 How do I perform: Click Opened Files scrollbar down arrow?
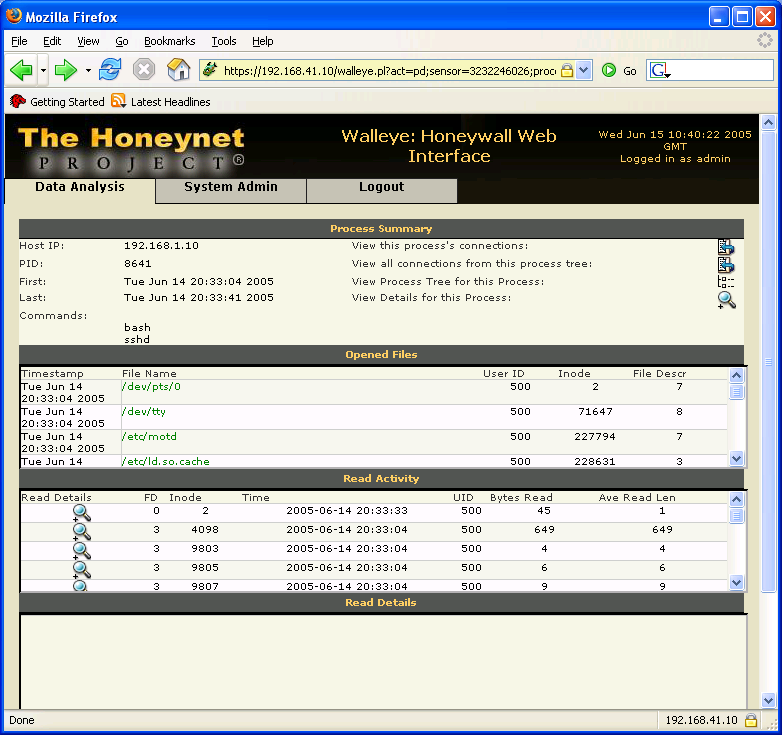click(x=736, y=458)
